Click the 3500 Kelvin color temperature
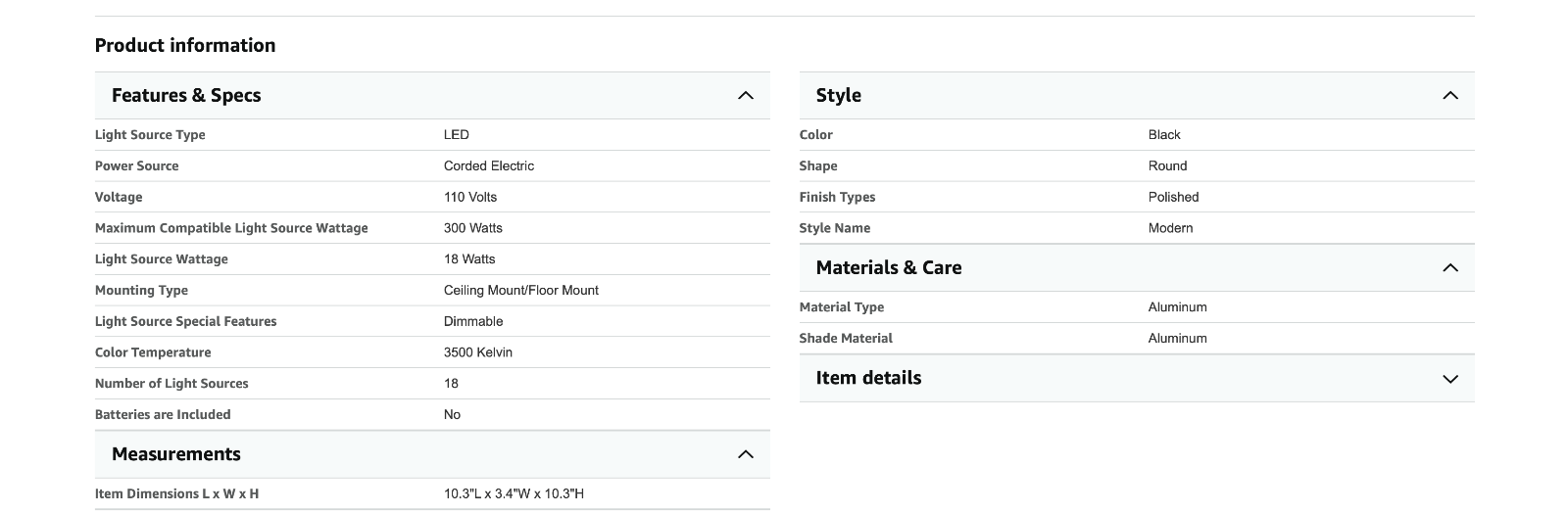 477,352
